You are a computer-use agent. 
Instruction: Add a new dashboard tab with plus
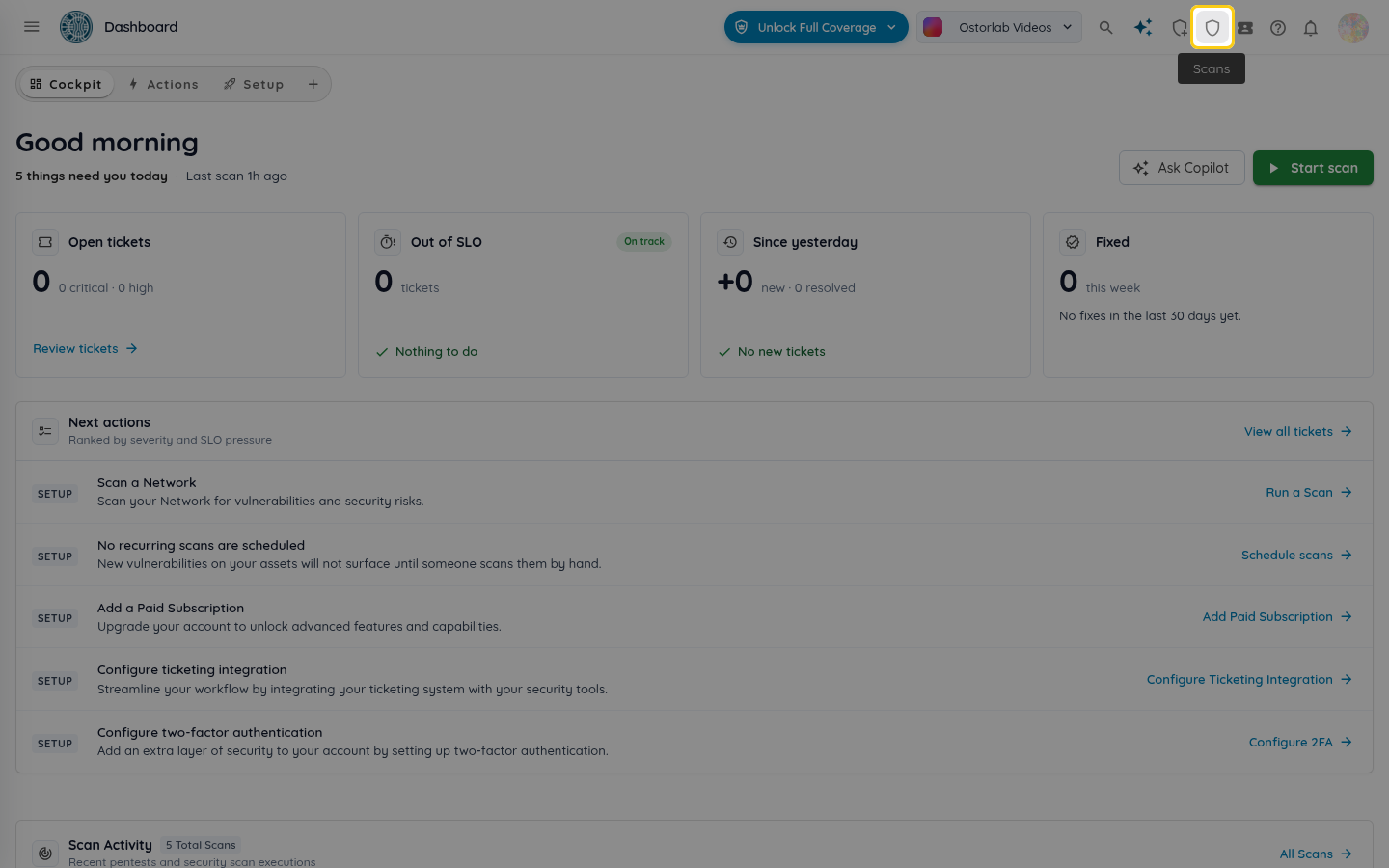[313, 85]
